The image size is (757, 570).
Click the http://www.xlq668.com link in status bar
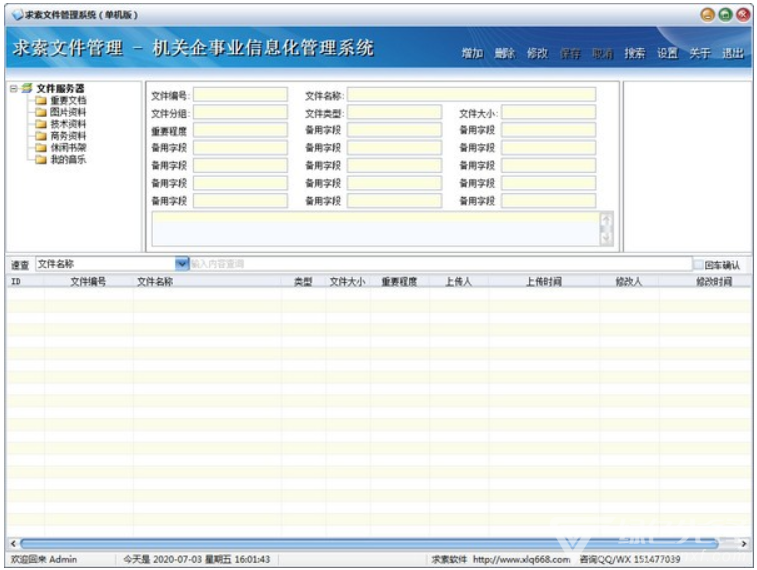pos(521,559)
